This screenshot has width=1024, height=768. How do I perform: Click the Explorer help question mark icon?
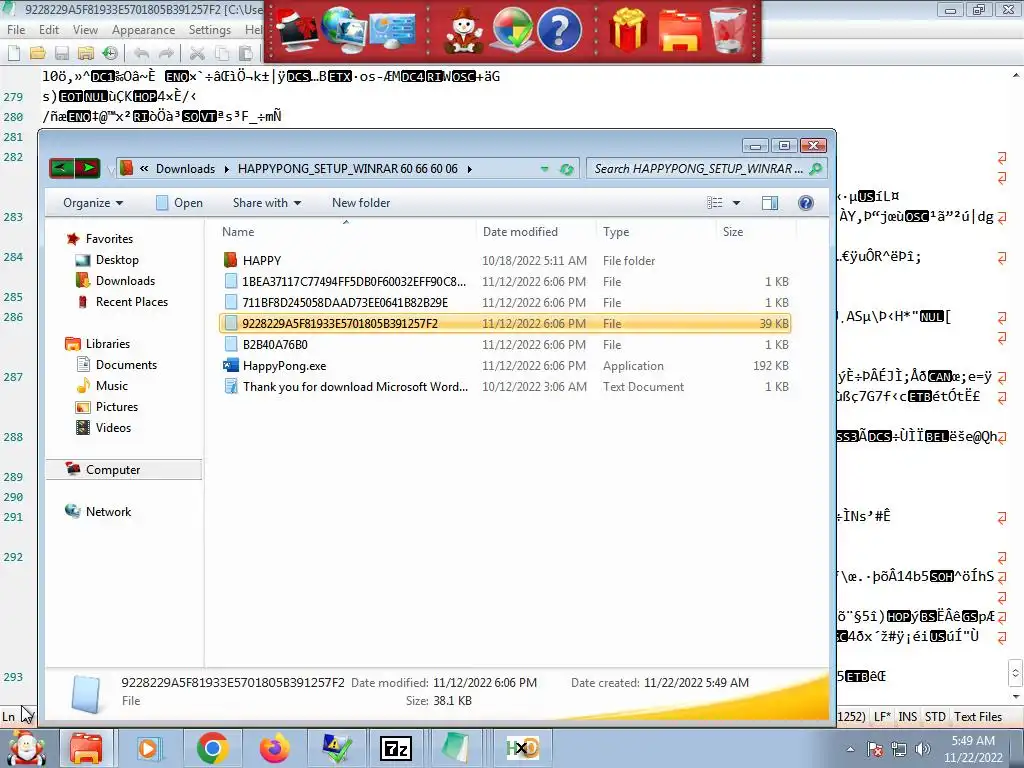tap(806, 203)
